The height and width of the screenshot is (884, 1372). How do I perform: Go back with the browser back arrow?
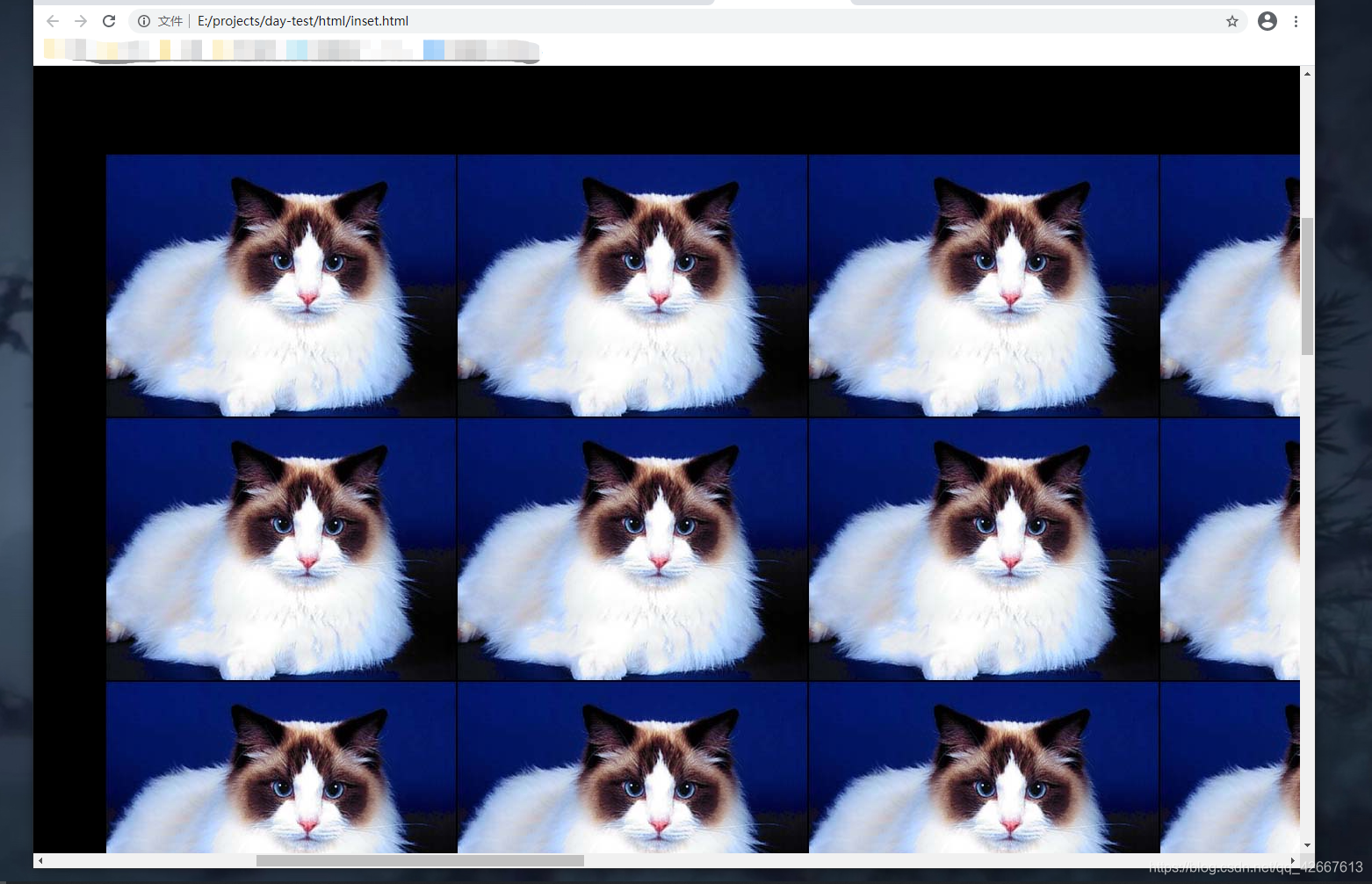pos(53,21)
